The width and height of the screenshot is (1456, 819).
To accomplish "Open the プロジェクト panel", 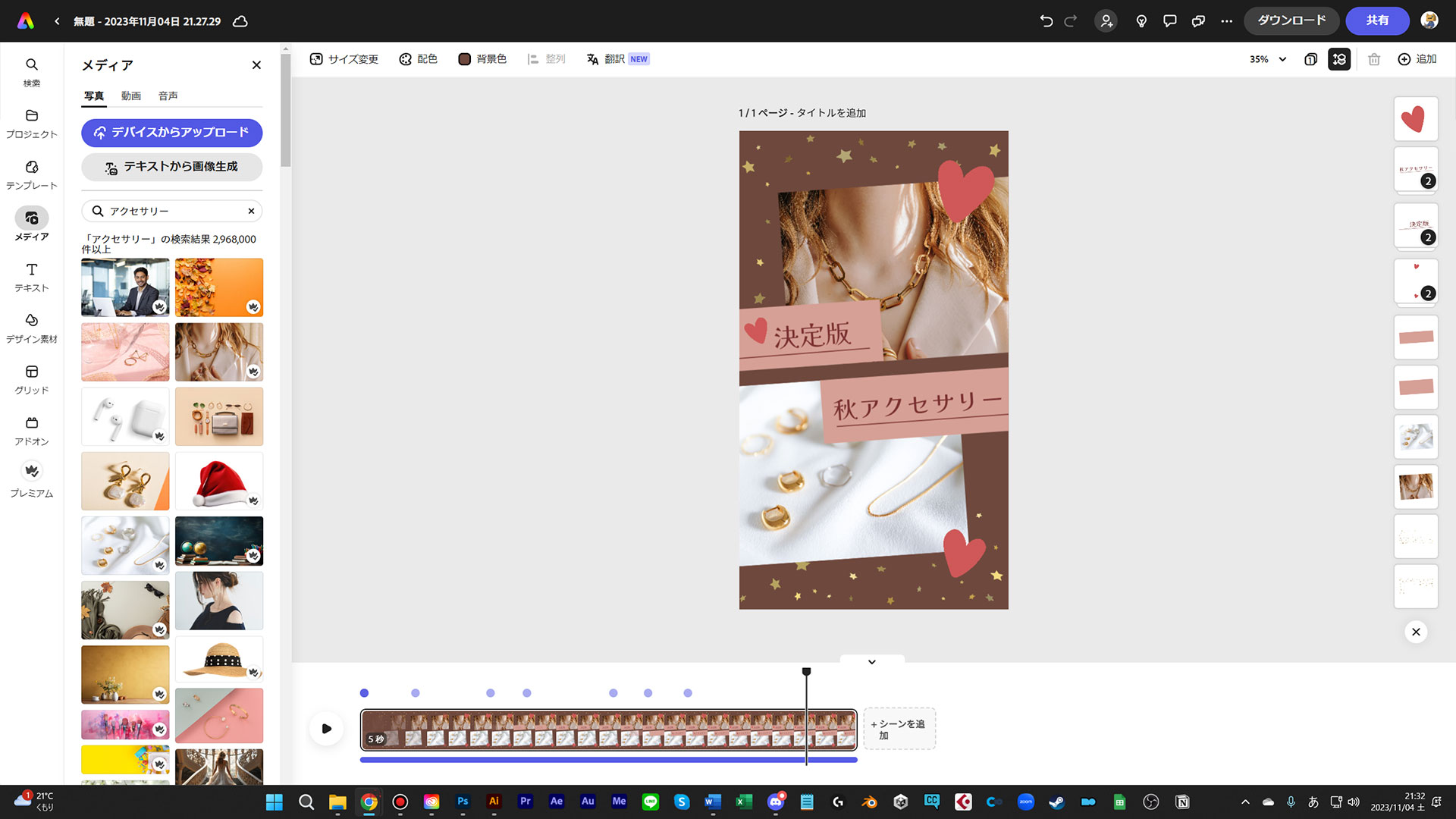I will (x=31, y=123).
